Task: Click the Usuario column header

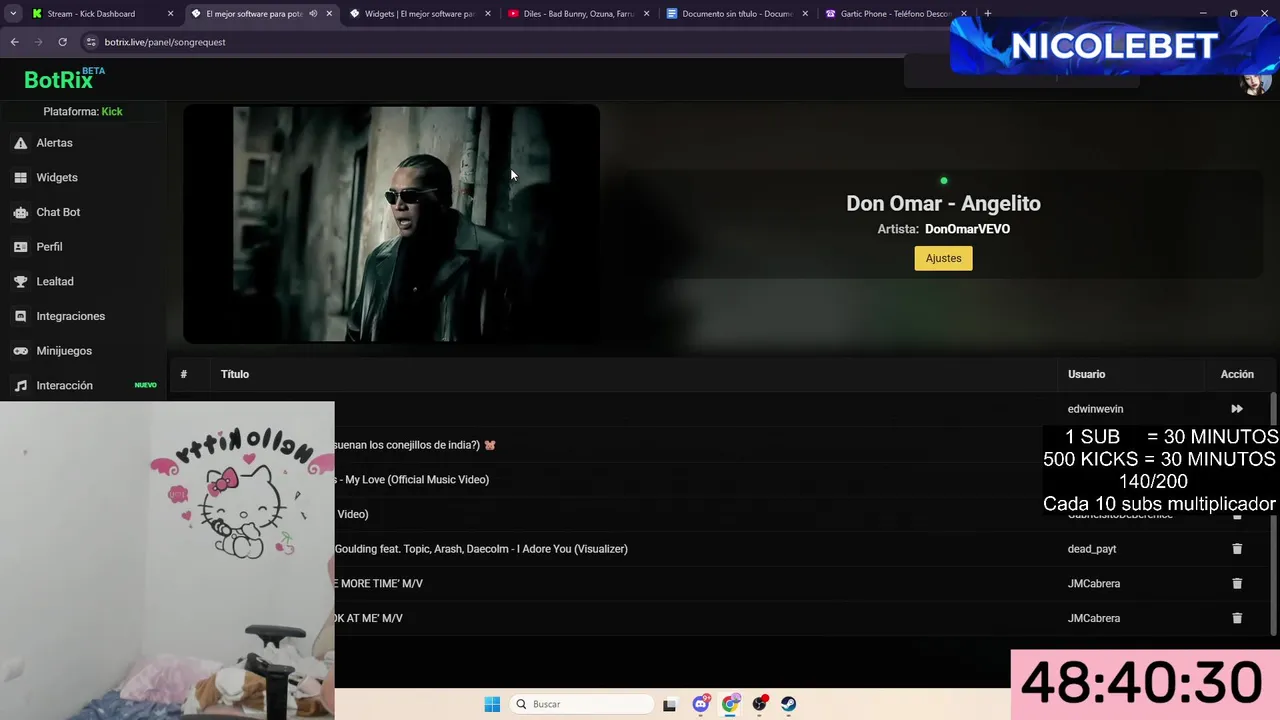Action: [x=1086, y=374]
